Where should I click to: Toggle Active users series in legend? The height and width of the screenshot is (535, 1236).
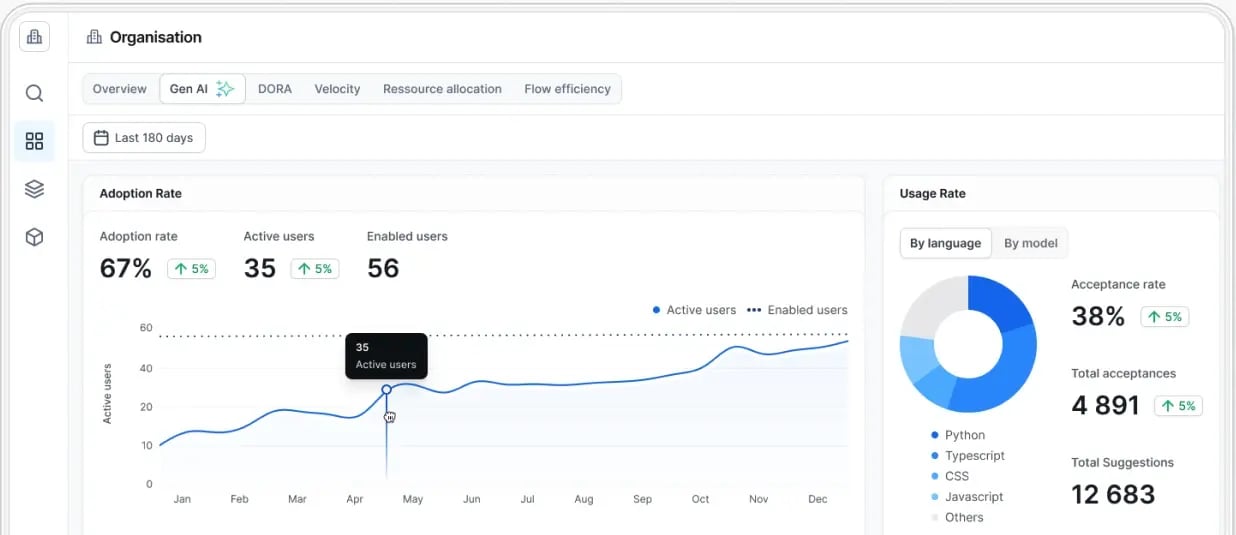[x=694, y=310]
